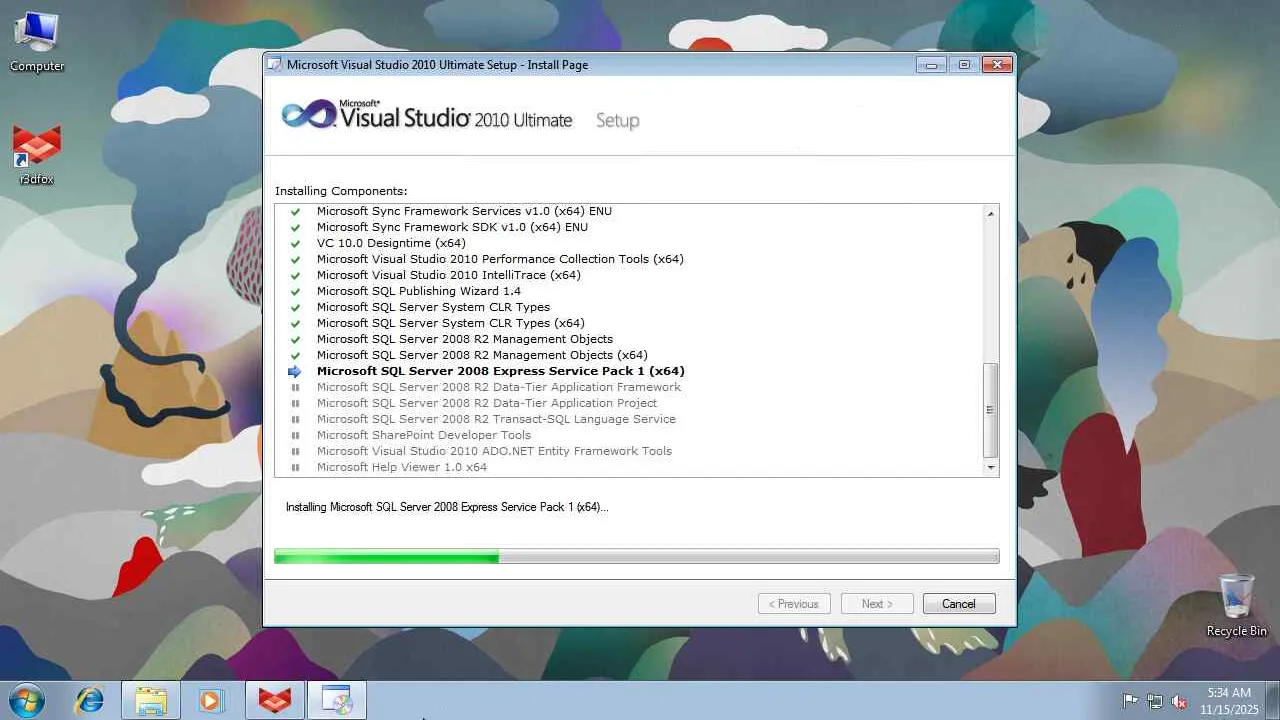Select the "Microsoft Sync Framework Services v1.0 (x64) ENU" row
Screen dimensions: 1280x720
[464, 211]
